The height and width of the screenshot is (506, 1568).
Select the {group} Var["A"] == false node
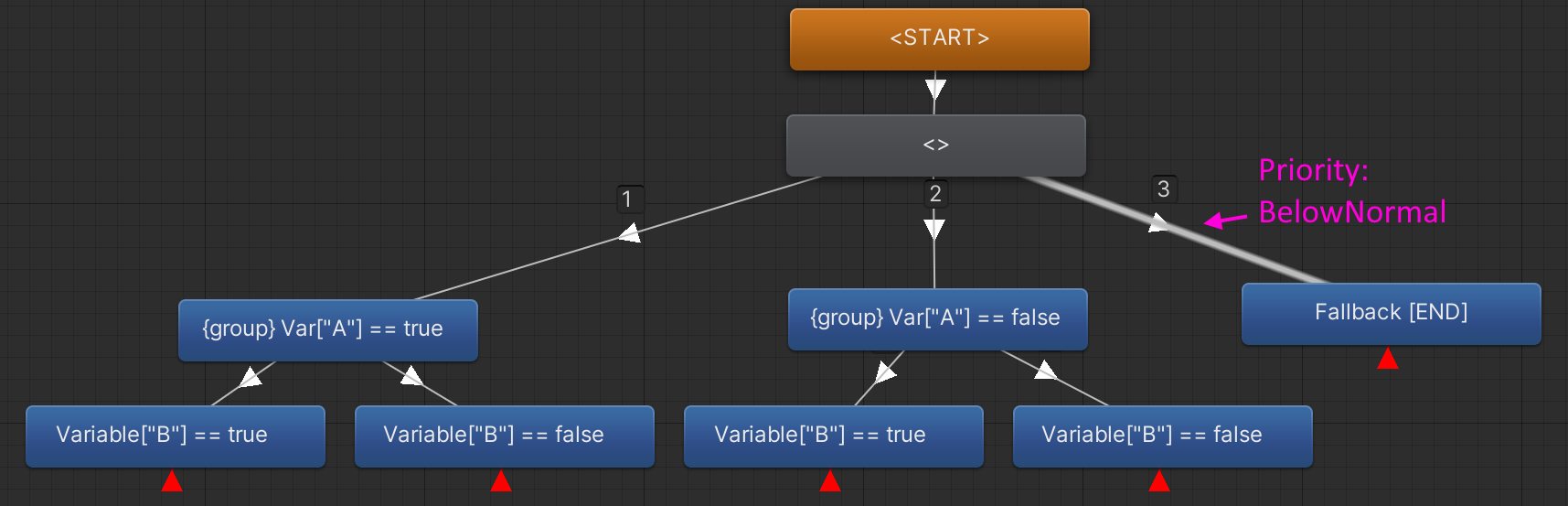coord(938,319)
